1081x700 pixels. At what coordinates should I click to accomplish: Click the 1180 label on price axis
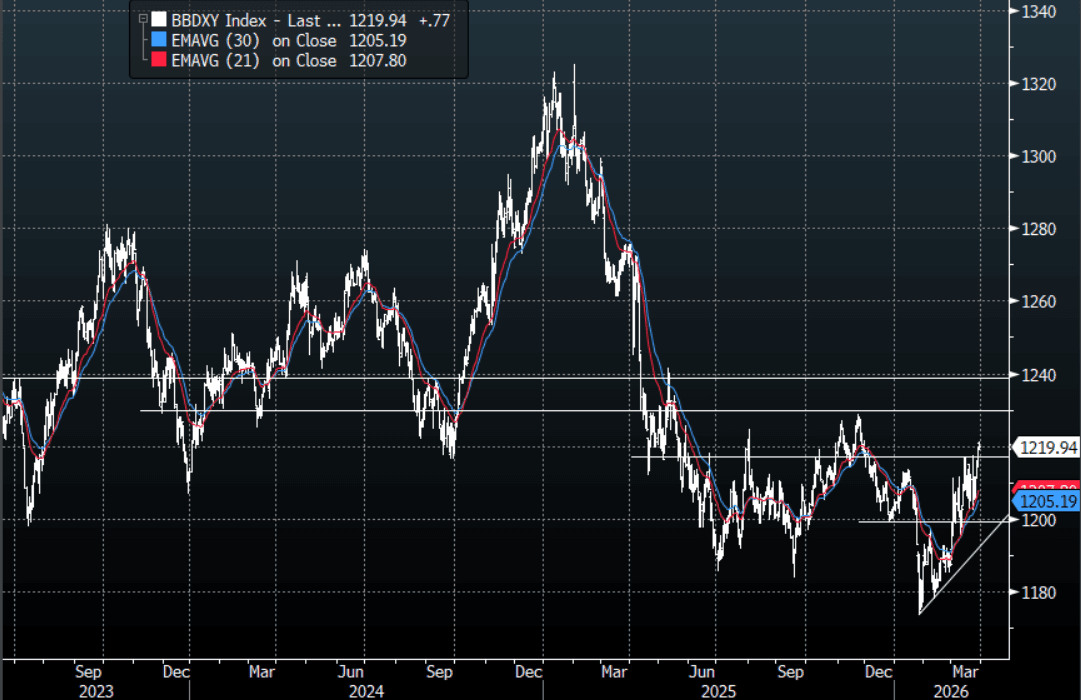pos(1040,593)
